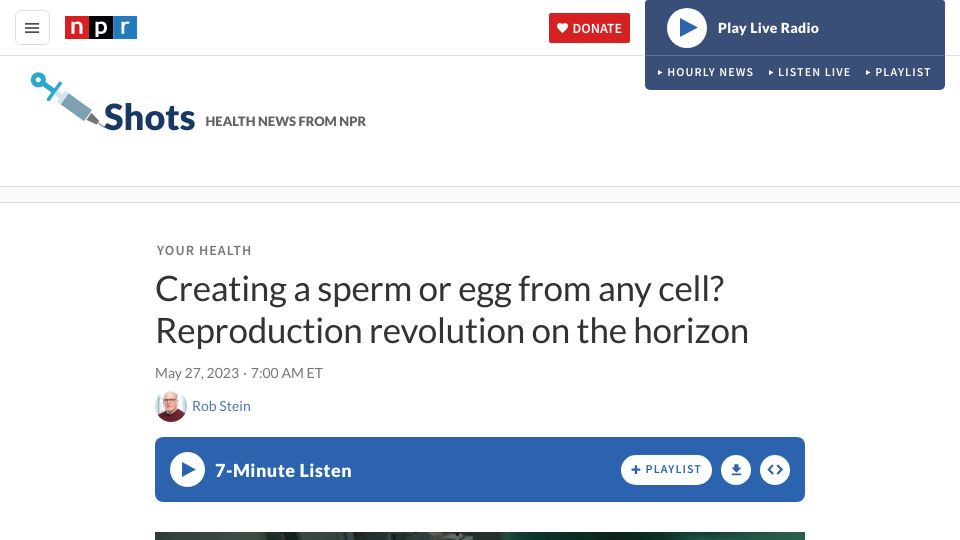Click the Play Live Radio label
This screenshot has width=960, height=540.
tap(768, 28)
